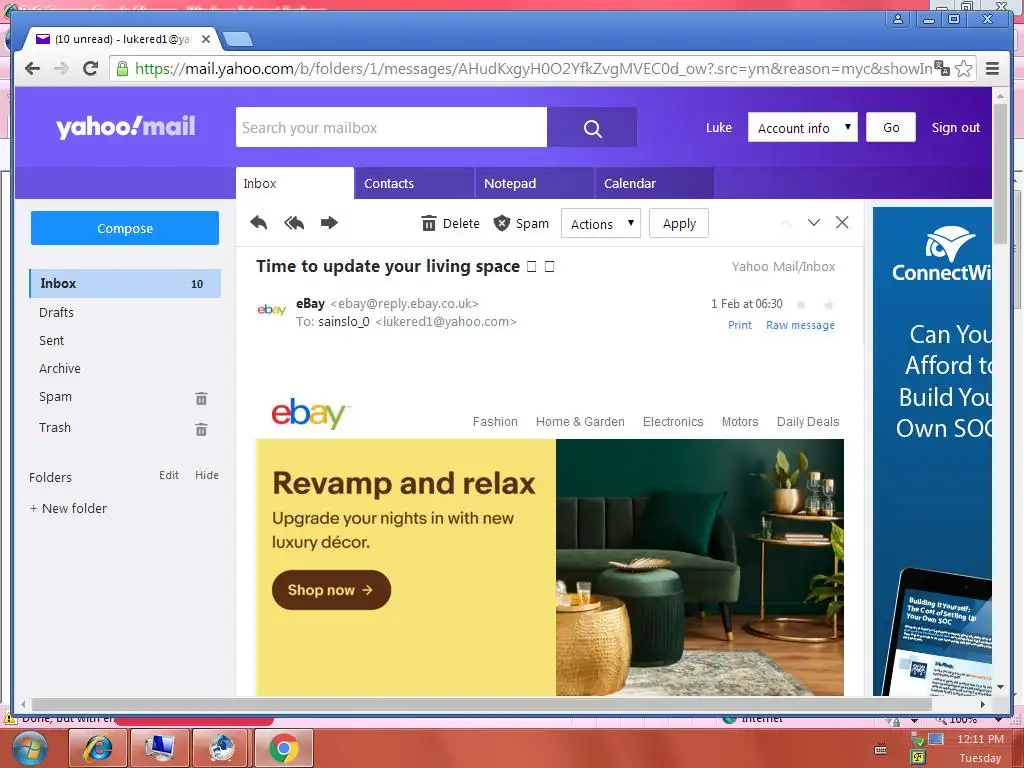This screenshot has width=1024, height=768.
Task: Sign out of Yahoo Mail
Action: tap(955, 127)
